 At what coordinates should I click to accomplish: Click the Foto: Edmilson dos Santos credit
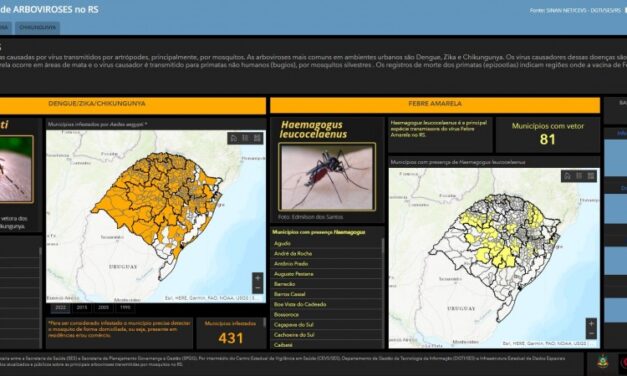(311, 217)
